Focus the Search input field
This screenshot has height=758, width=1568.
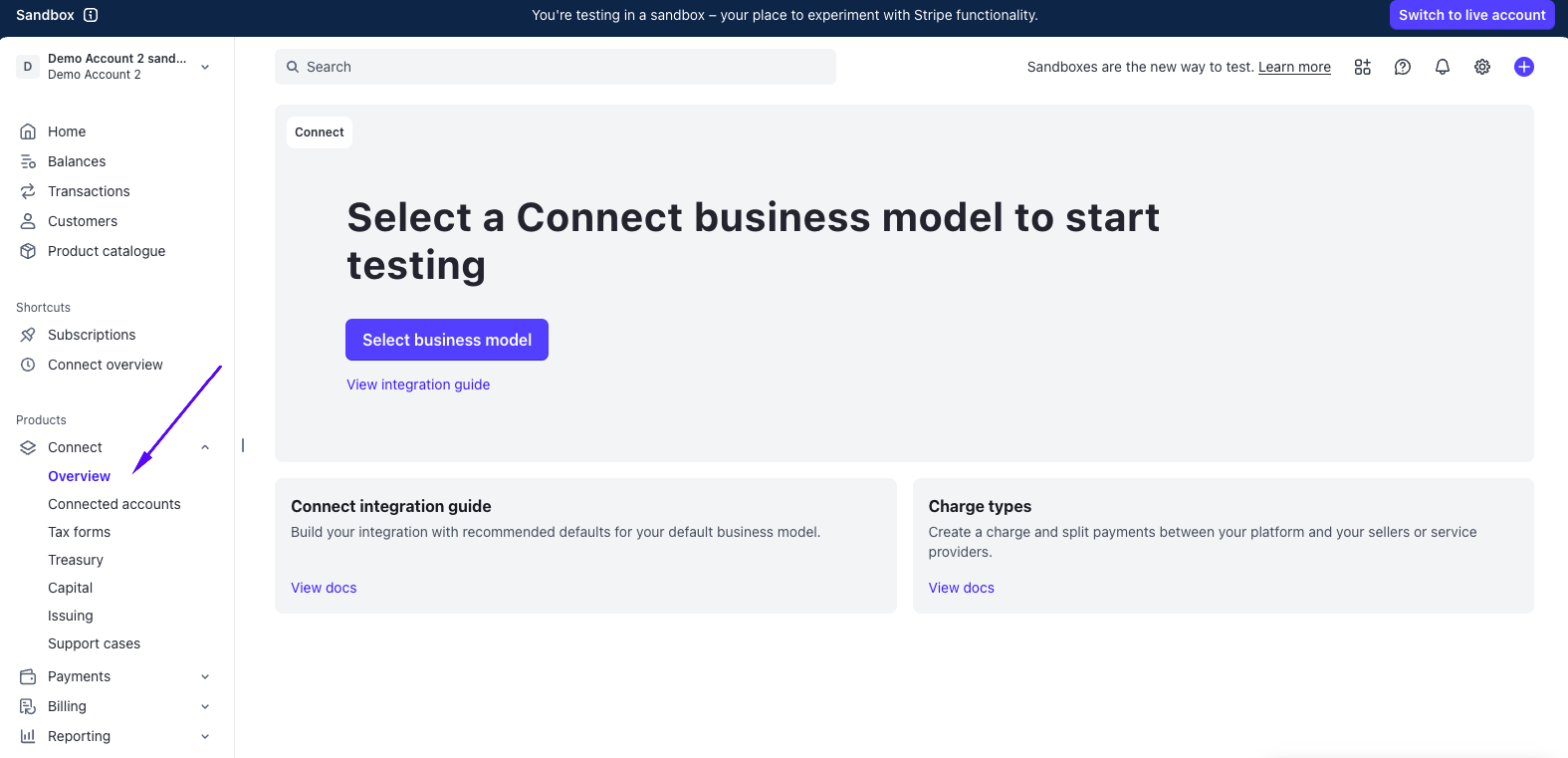[556, 67]
